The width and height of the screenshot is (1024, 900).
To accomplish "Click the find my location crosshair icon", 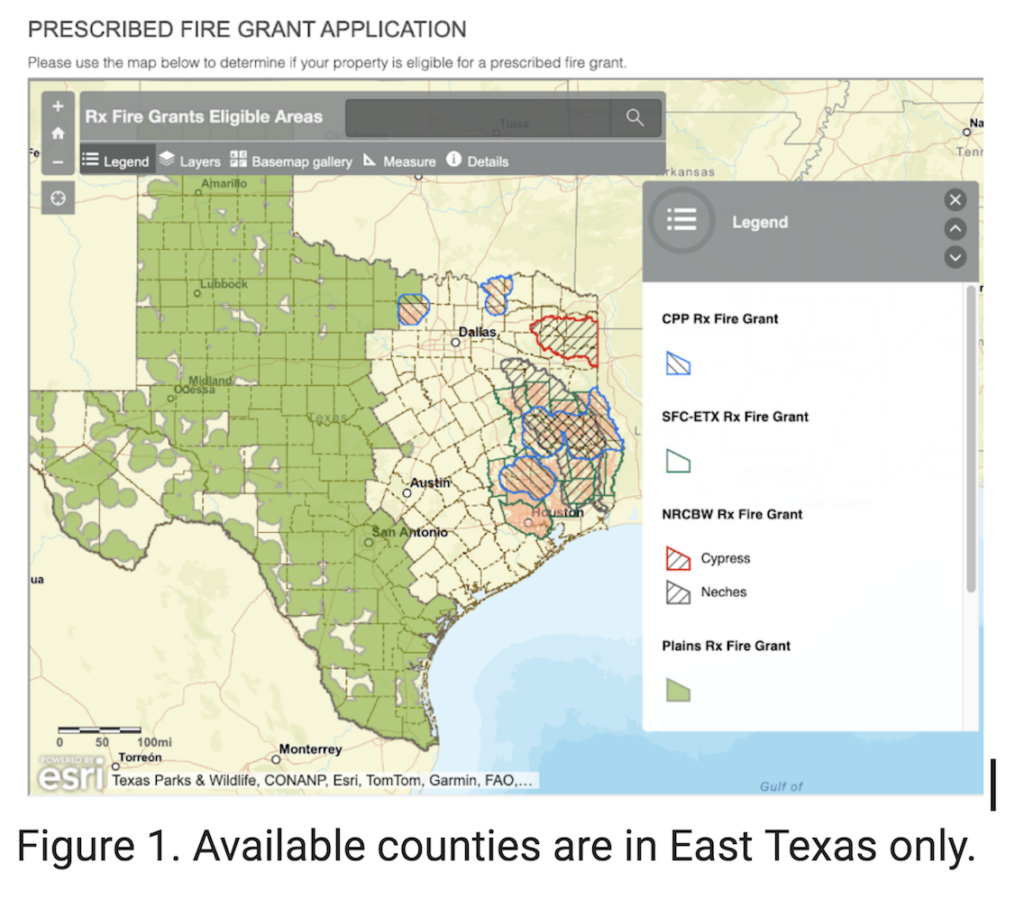I will pos(57,197).
